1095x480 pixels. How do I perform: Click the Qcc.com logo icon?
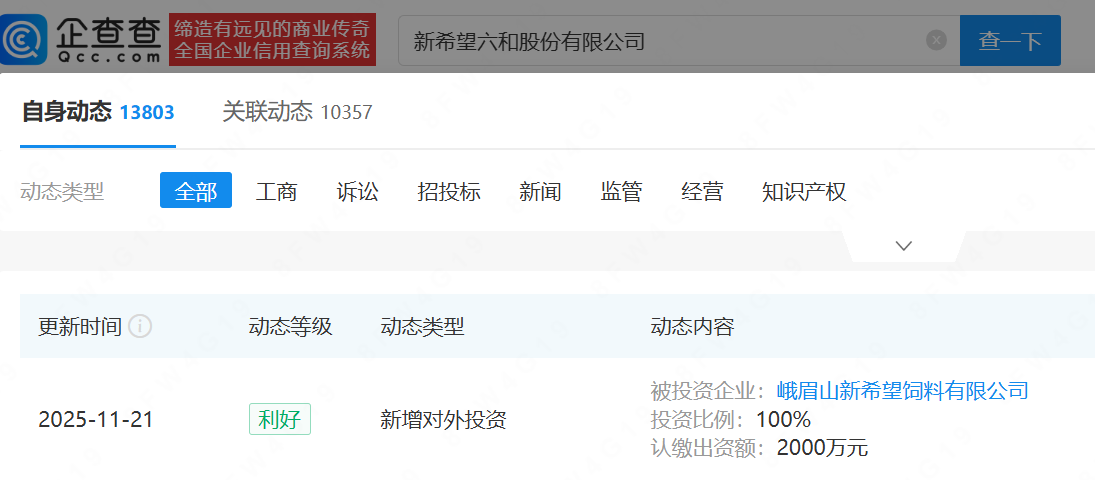pyautogui.click(x=24, y=40)
